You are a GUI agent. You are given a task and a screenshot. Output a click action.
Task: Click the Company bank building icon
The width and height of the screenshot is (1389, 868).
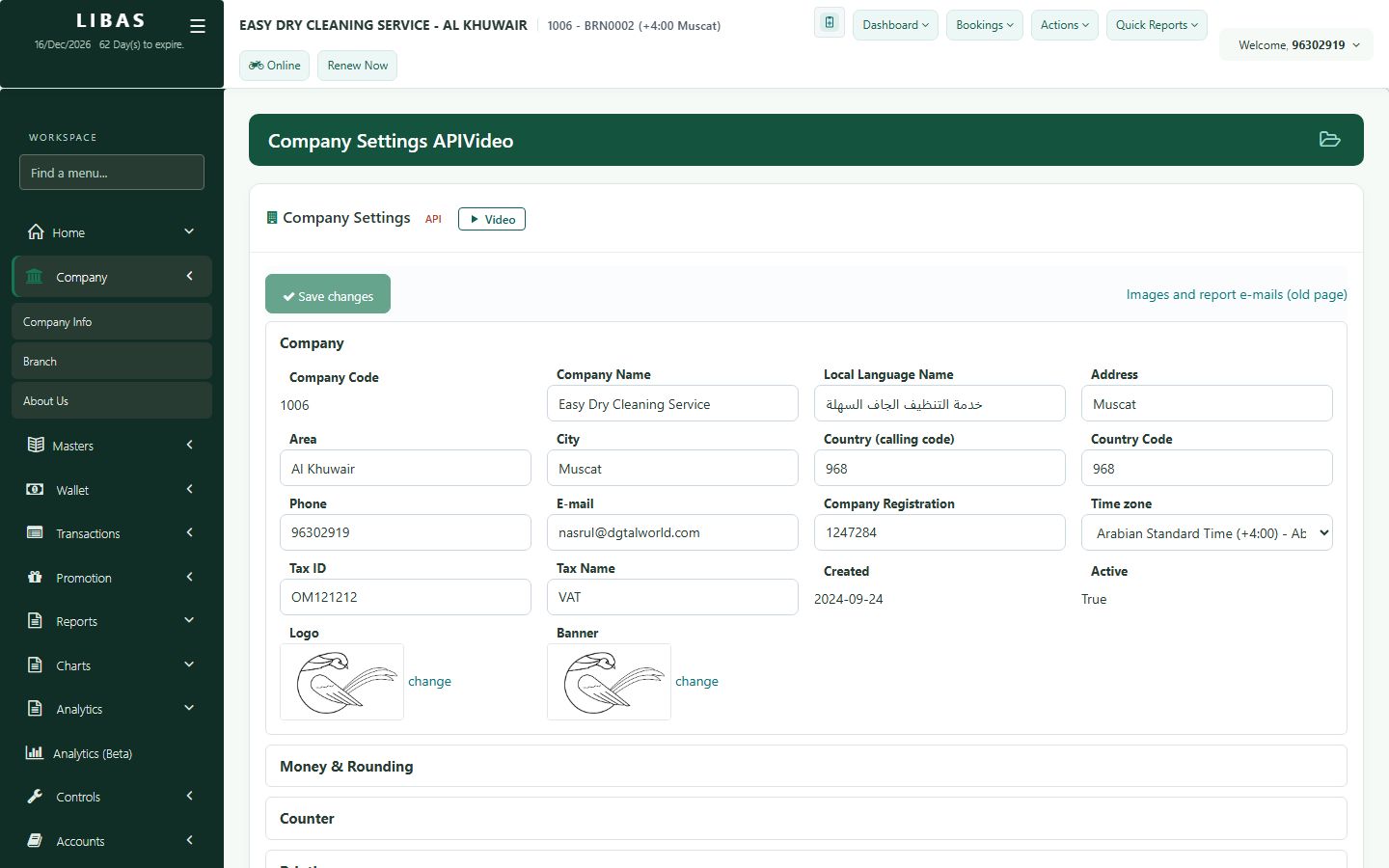point(35,277)
